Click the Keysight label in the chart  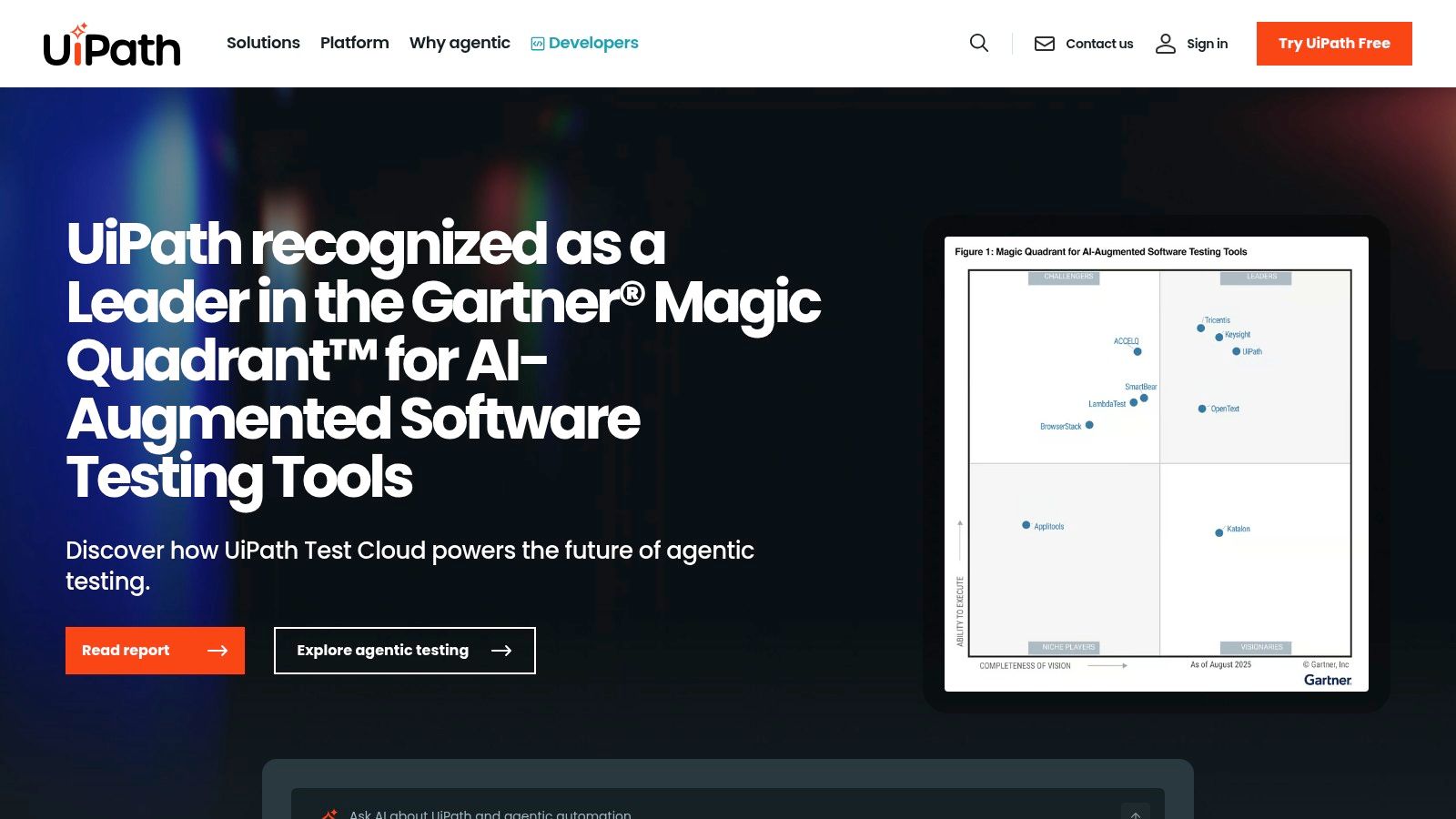[x=1238, y=335]
